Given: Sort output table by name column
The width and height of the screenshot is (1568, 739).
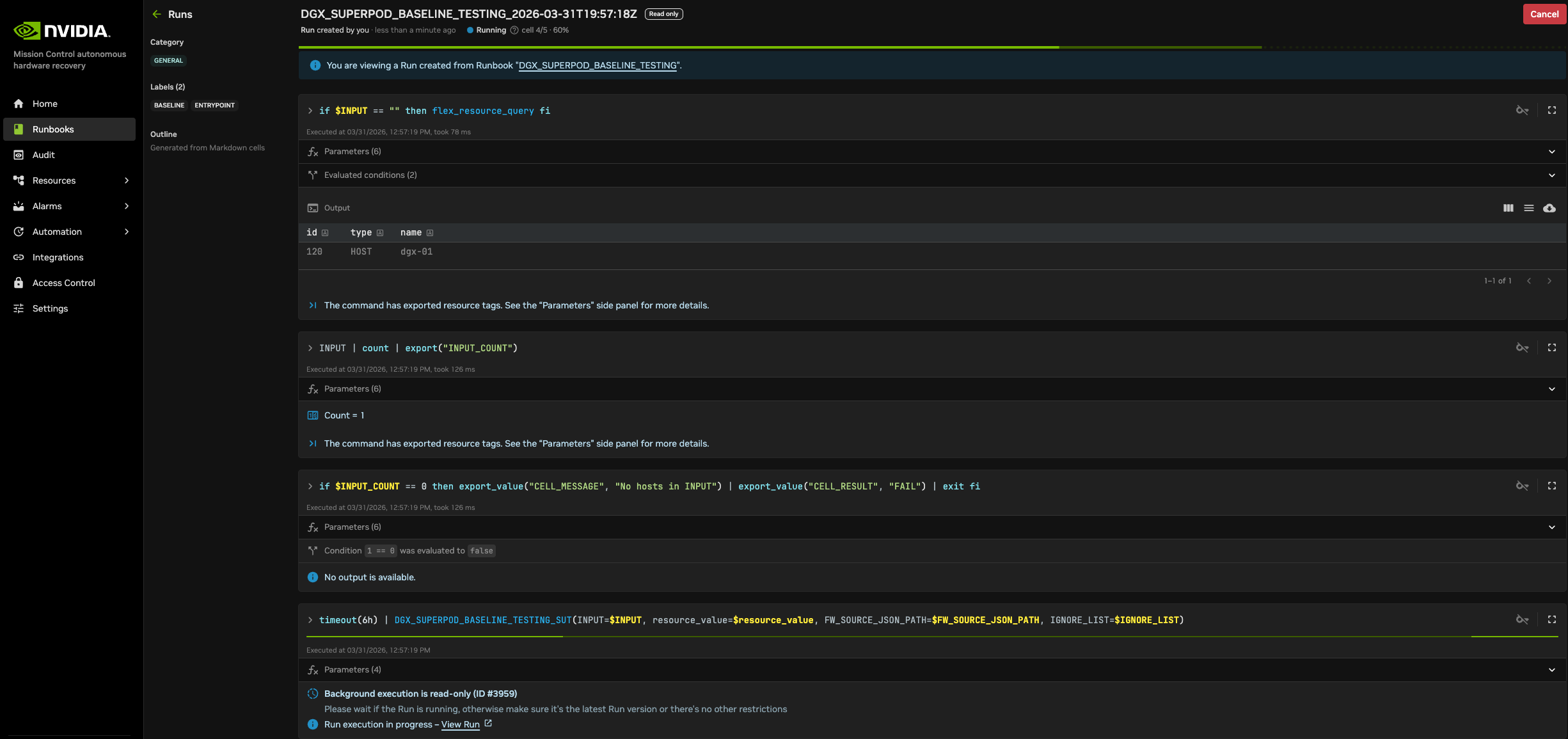Looking at the screenshot, I should click(430, 233).
